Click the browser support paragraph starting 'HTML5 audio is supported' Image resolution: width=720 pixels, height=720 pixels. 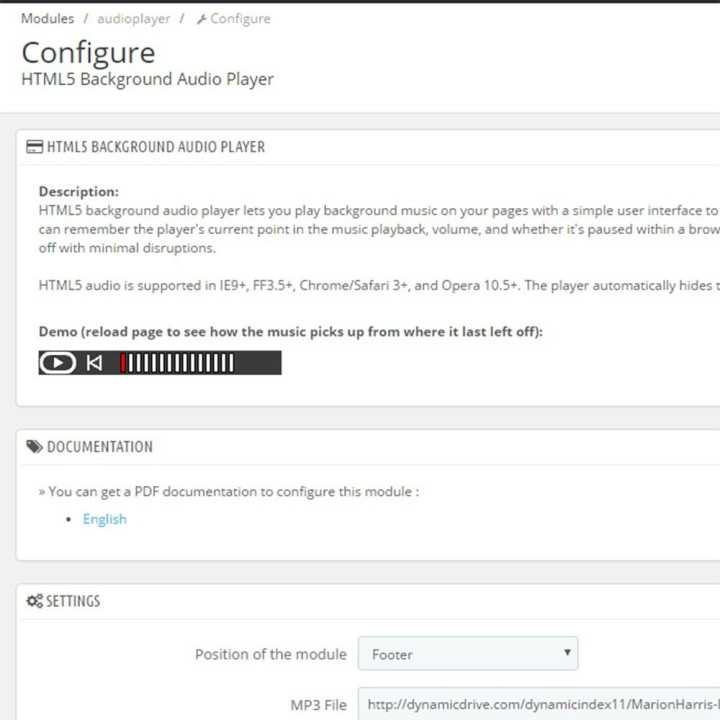coord(379,285)
